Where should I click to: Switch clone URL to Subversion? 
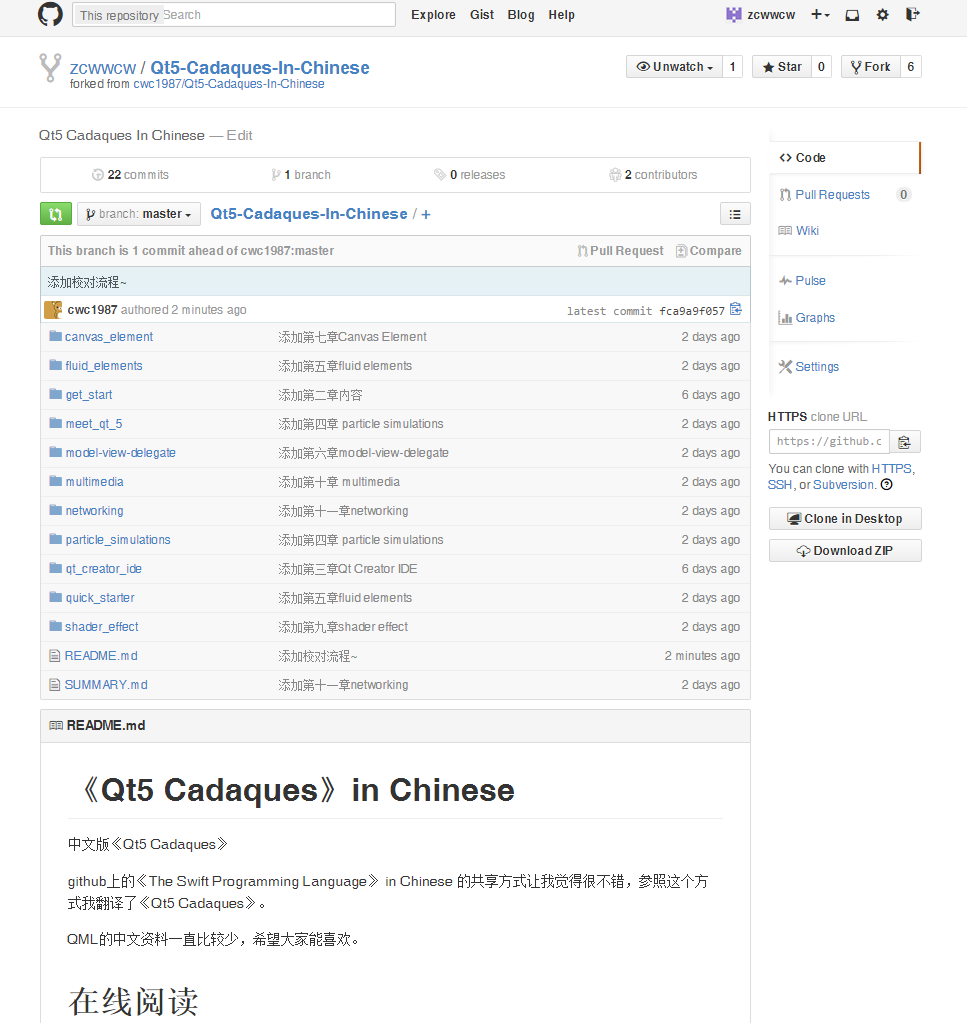click(844, 485)
